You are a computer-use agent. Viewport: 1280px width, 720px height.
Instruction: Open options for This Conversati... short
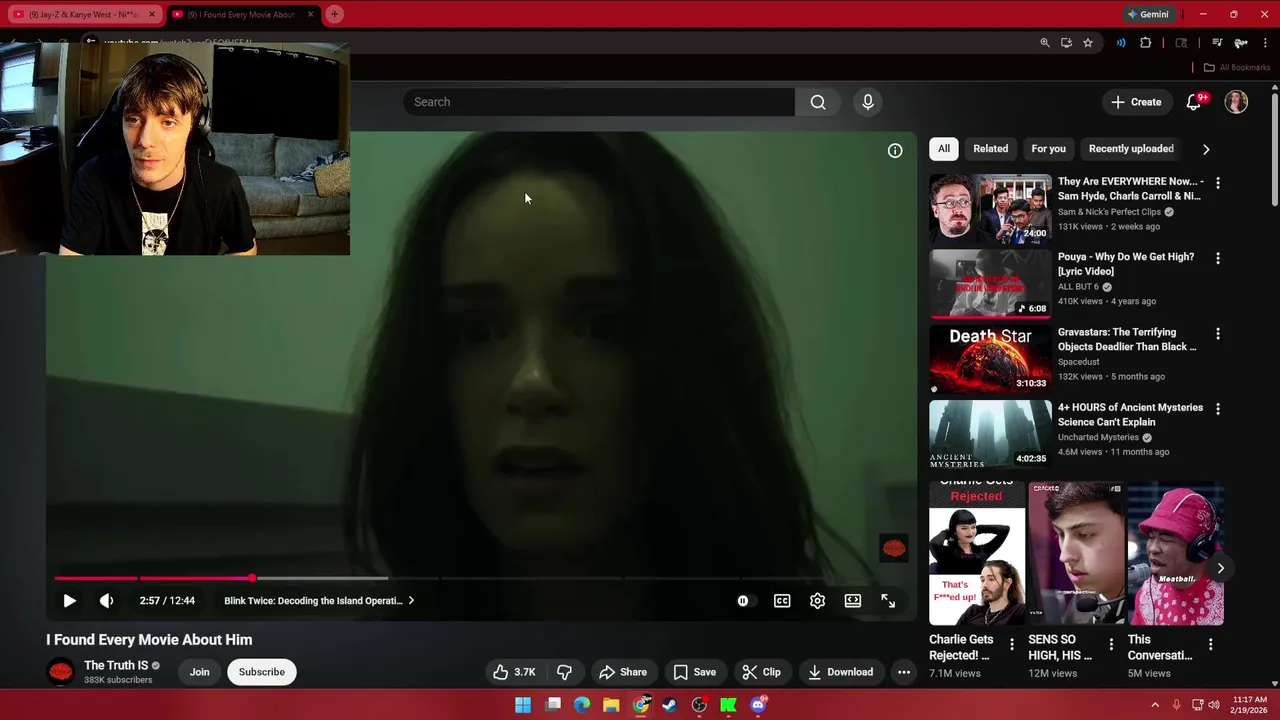click(x=1210, y=645)
